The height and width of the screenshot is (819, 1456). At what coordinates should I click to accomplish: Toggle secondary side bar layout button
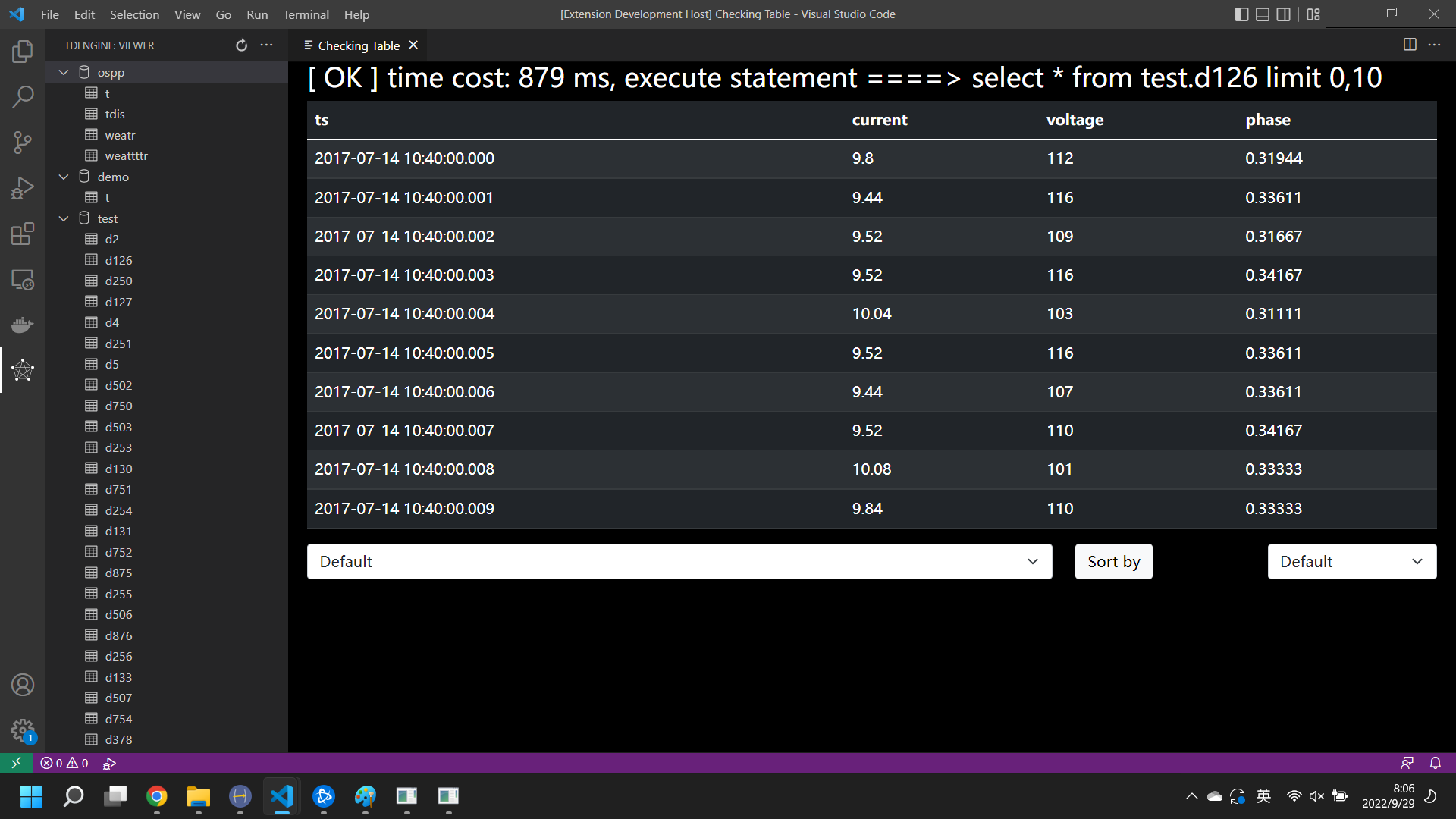(x=1284, y=14)
